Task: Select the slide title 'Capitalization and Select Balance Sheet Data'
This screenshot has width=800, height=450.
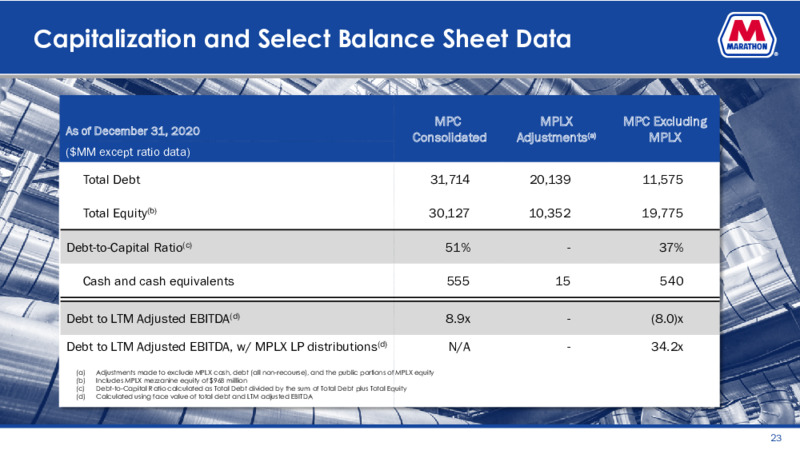Action: point(302,39)
